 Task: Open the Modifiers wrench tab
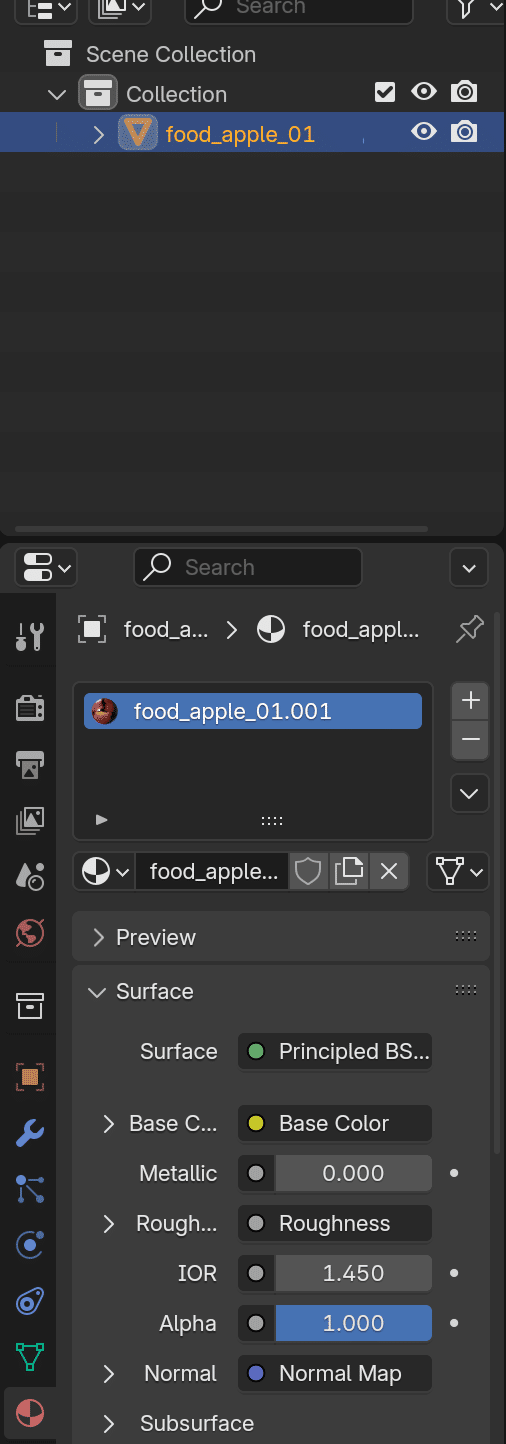(30, 1133)
